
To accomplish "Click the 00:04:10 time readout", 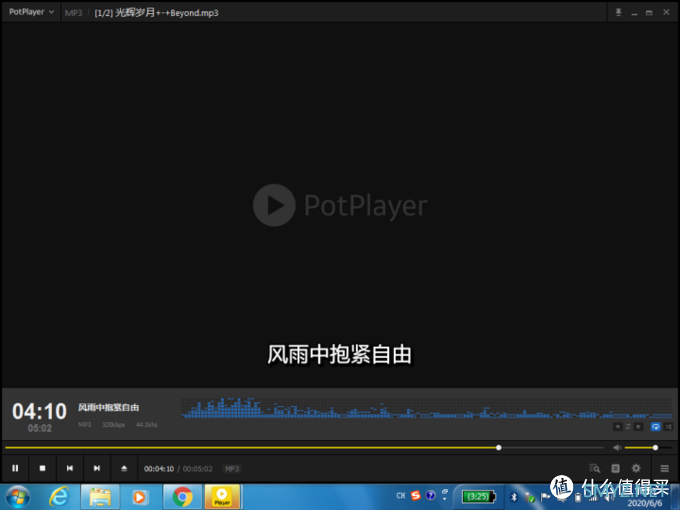I will [x=159, y=469].
